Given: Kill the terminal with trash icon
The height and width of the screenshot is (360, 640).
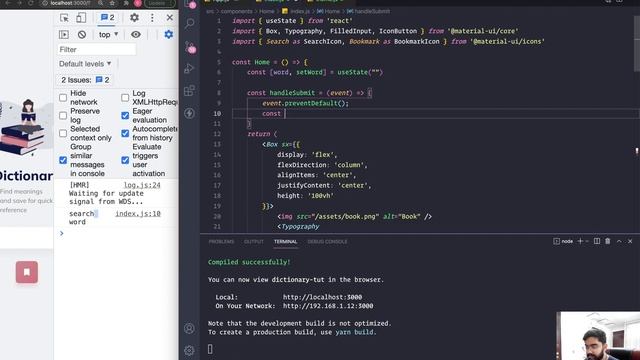Looking at the screenshot, I should pos(608,241).
